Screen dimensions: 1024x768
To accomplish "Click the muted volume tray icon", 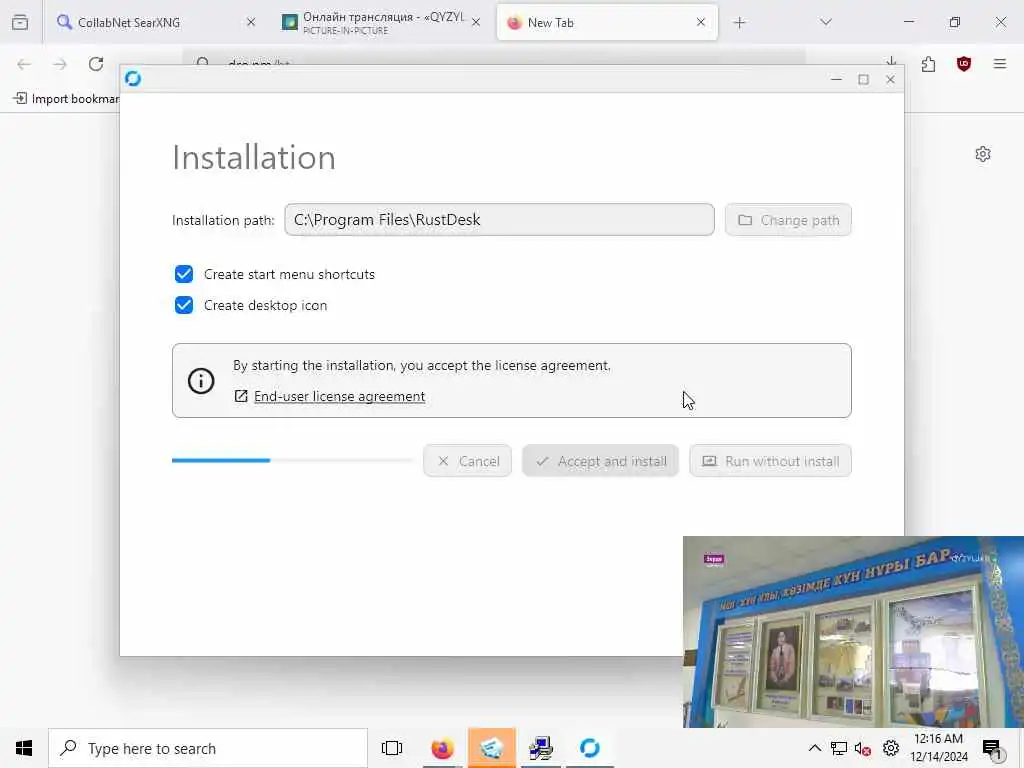I will click(x=863, y=748).
